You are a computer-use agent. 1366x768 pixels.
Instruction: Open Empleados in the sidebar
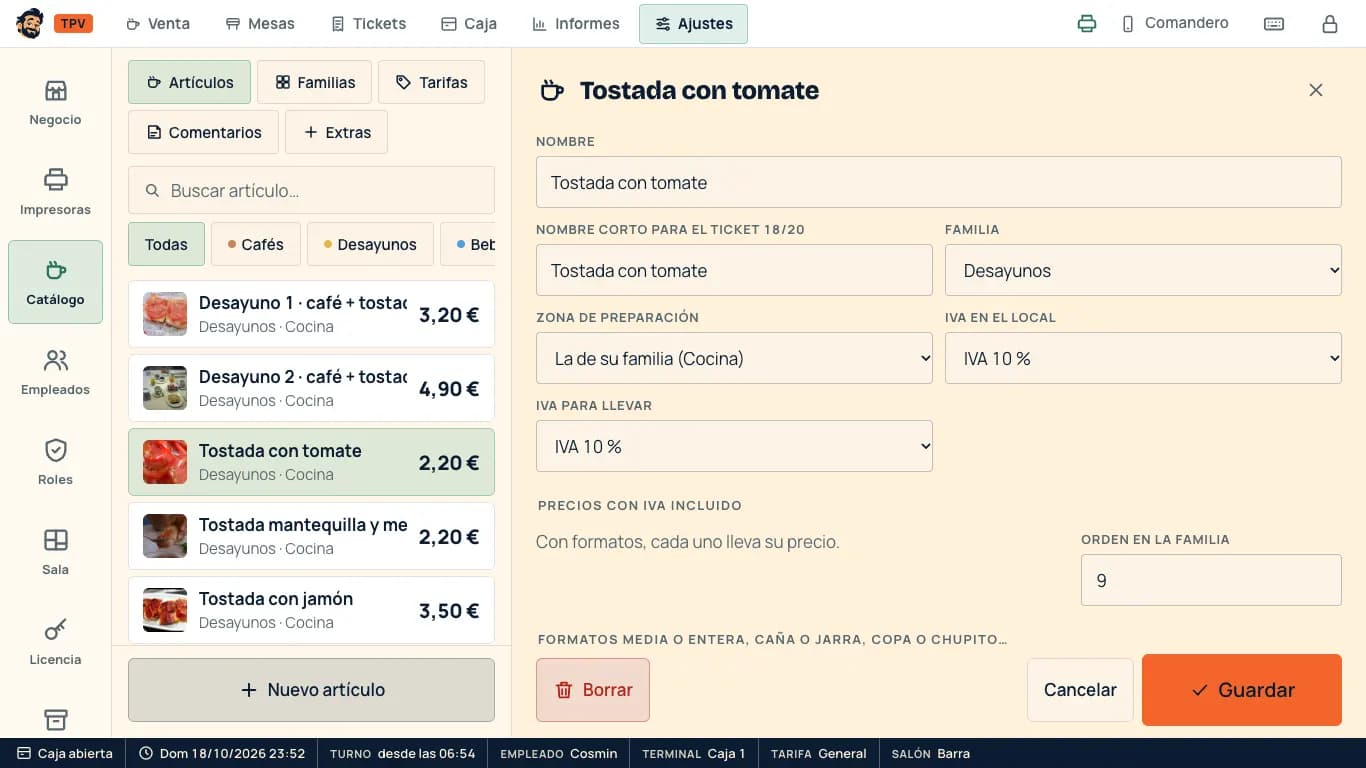[55, 373]
